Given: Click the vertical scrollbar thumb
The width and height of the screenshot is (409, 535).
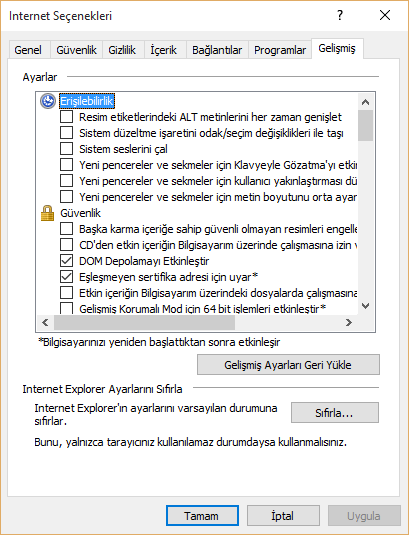Looking at the screenshot, I should pyautogui.click(x=366, y=125).
